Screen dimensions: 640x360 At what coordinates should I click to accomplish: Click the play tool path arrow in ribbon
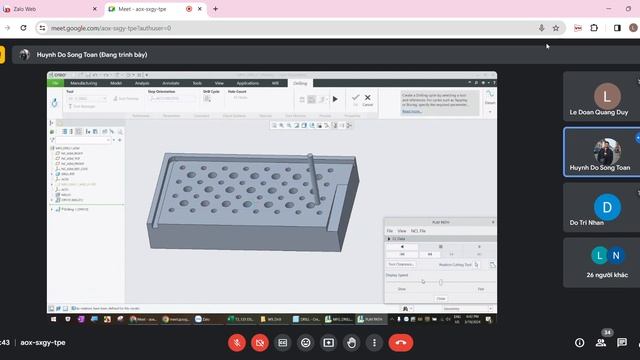click(335, 99)
